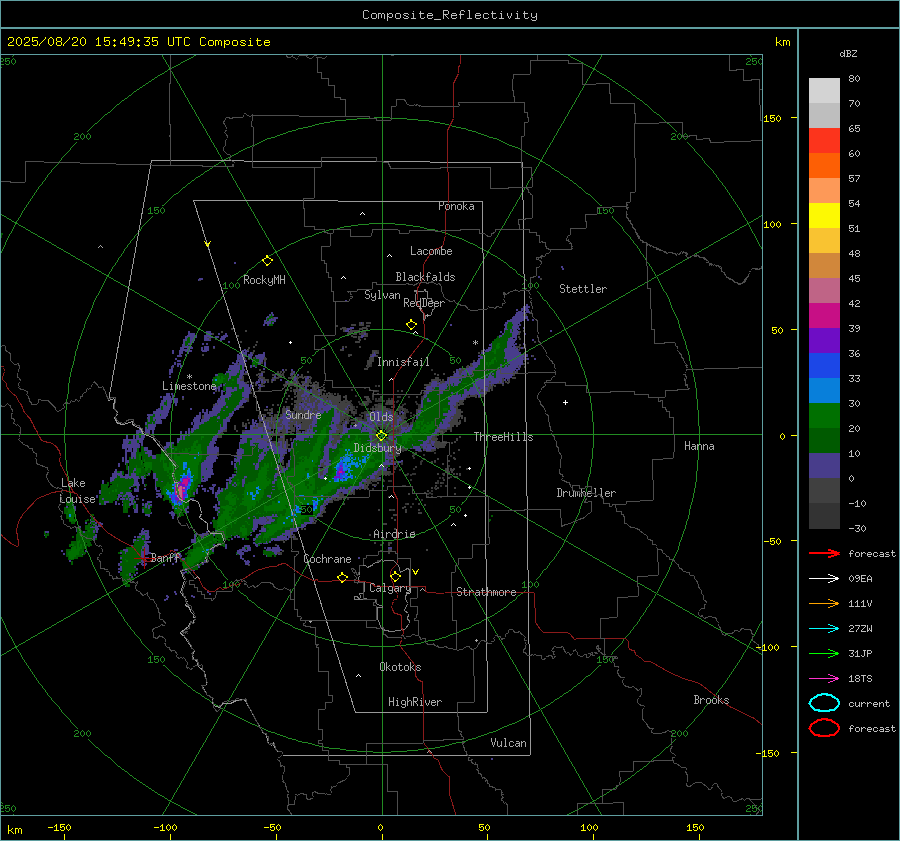
Task: Click the orange 111V arrow in legend
Action: tap(824, 603)
